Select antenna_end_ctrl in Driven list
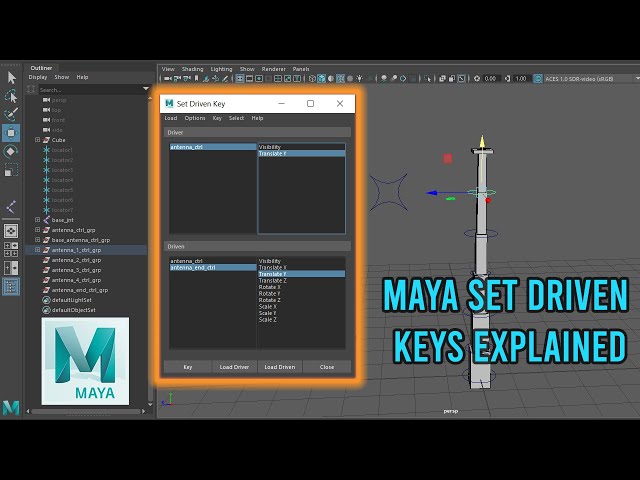640x480 pixels. click(213, 267)
